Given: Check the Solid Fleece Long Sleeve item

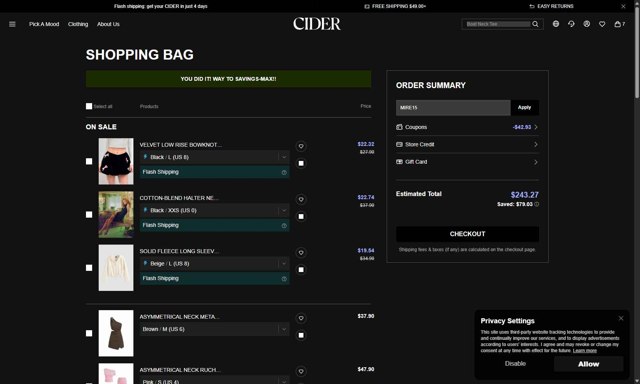Looking at the screenshot, I should point(89,268).
